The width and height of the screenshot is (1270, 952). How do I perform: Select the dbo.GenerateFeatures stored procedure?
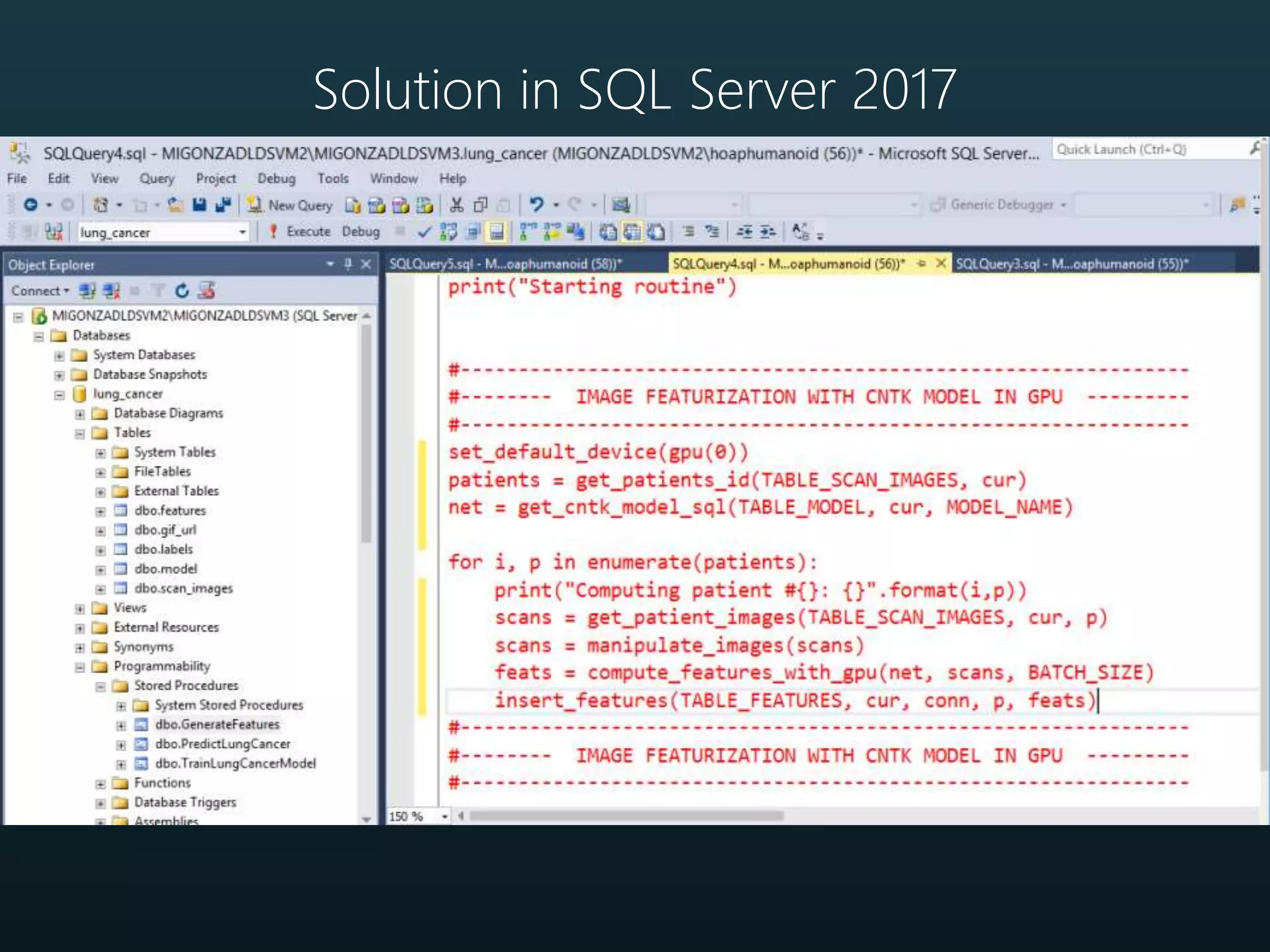coord(217,725)
